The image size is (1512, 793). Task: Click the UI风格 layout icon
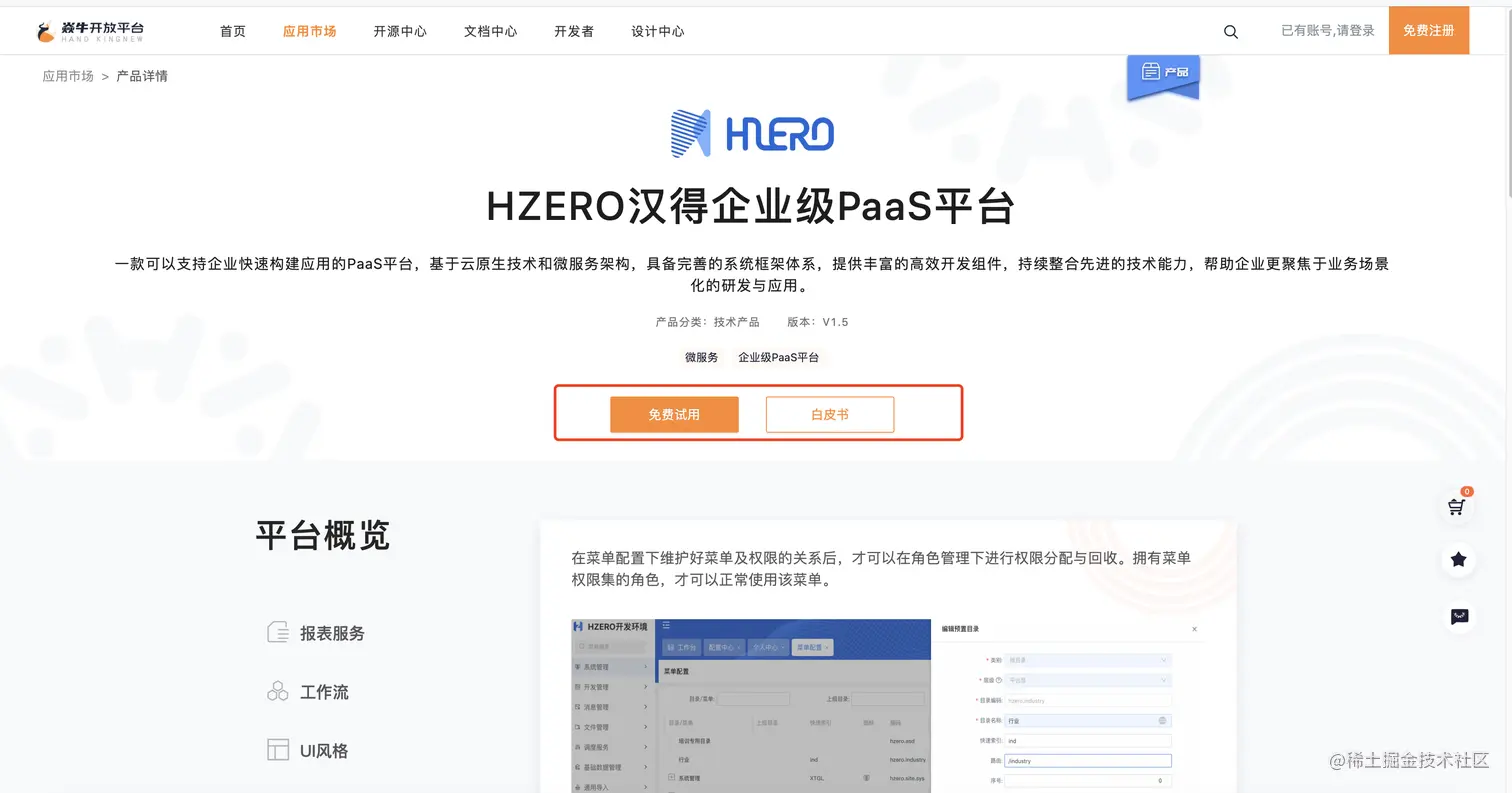[278, 750]
